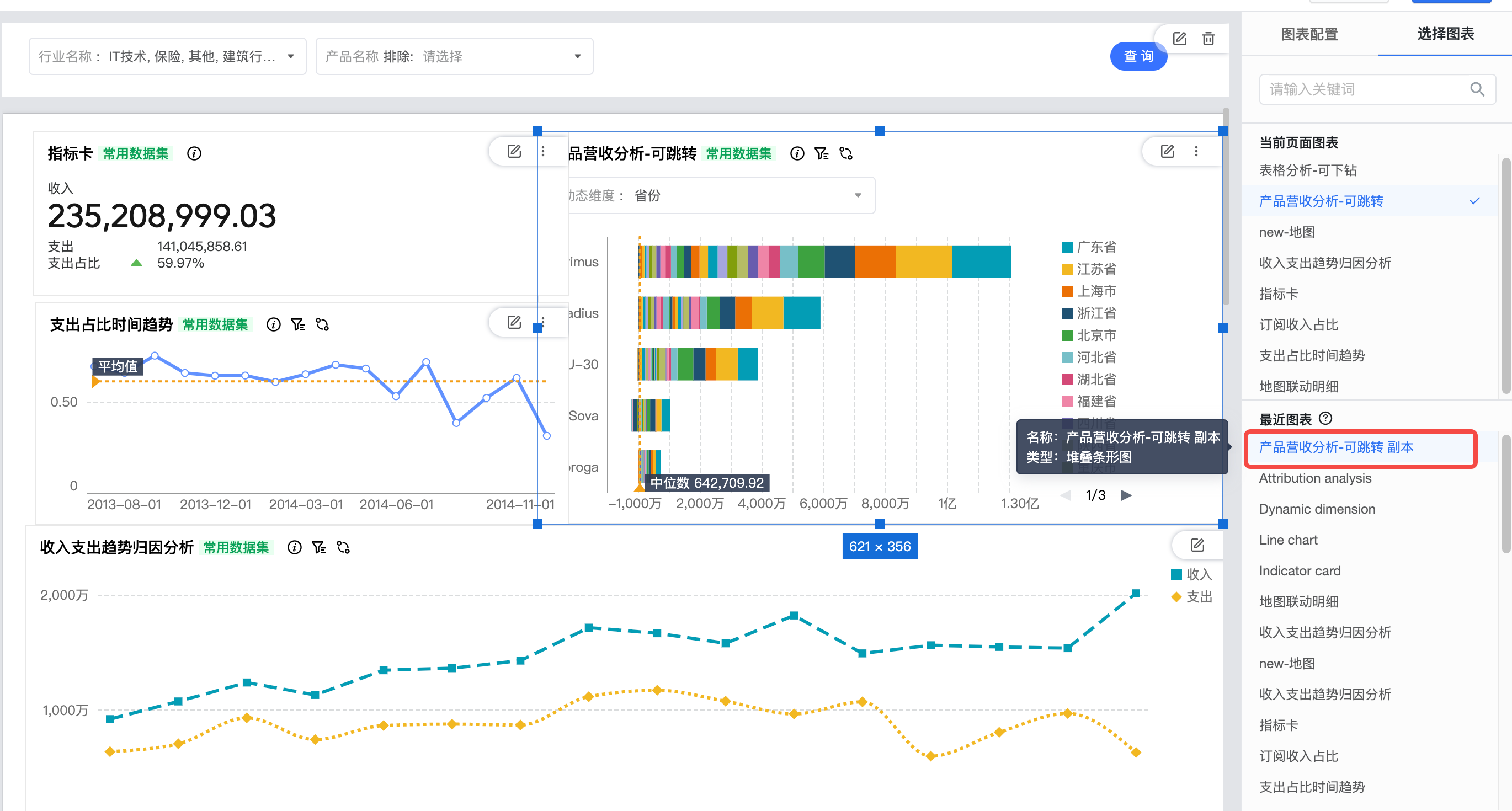Image resolution: width=1512 pixels, height=811 pixels.
Task: Edit the 收入支出趋势归因分析 chart
Action: (1197, 545)
